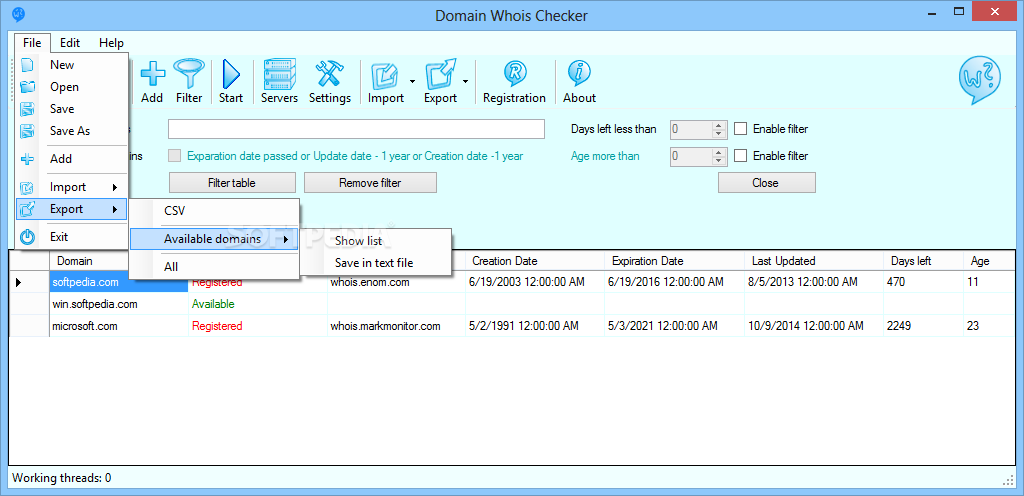The height and width of the screenshot is (496, 1024).
Task: Sort by the Age column header
Action: (x=989, y=261)
